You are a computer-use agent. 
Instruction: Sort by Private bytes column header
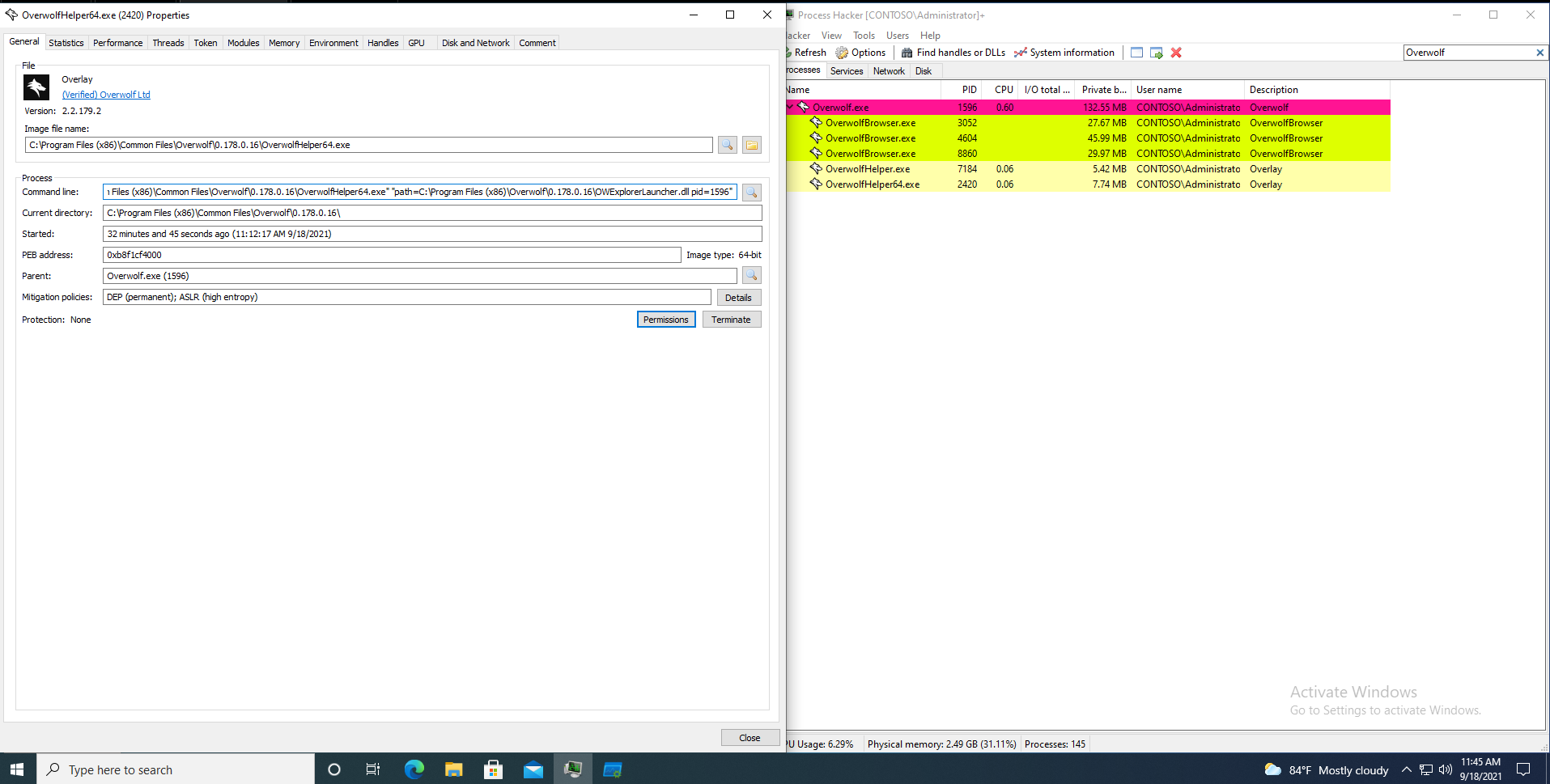tap(1103, 90)
